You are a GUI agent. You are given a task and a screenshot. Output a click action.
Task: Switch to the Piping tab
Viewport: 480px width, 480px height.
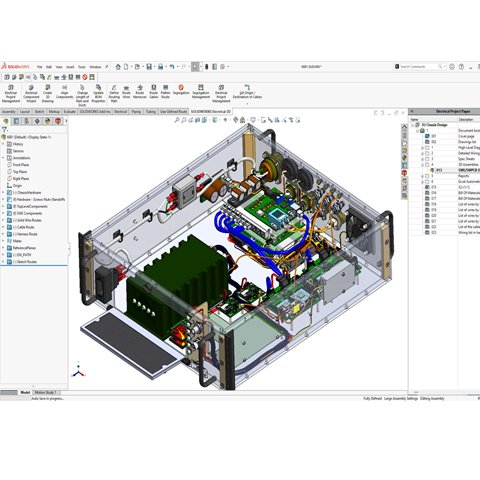point(136,112)
